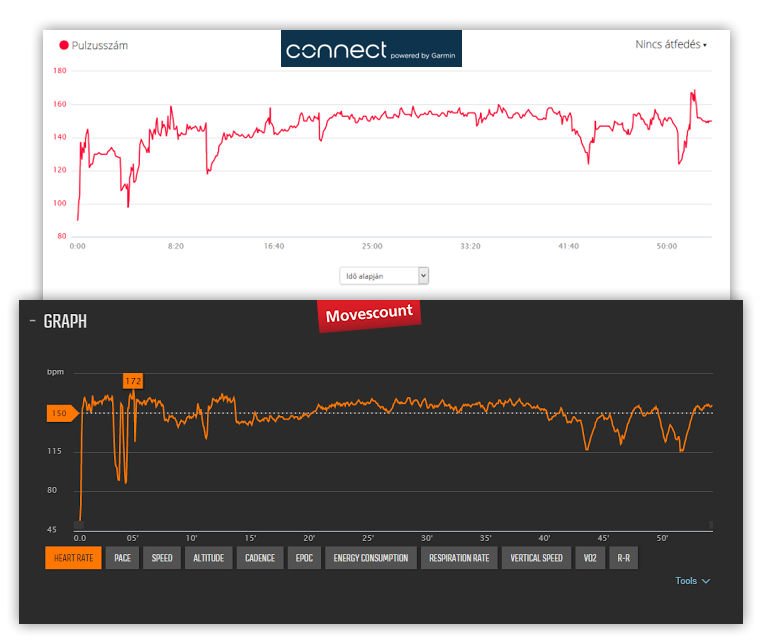Expand the Tools menu

(693, 581)
